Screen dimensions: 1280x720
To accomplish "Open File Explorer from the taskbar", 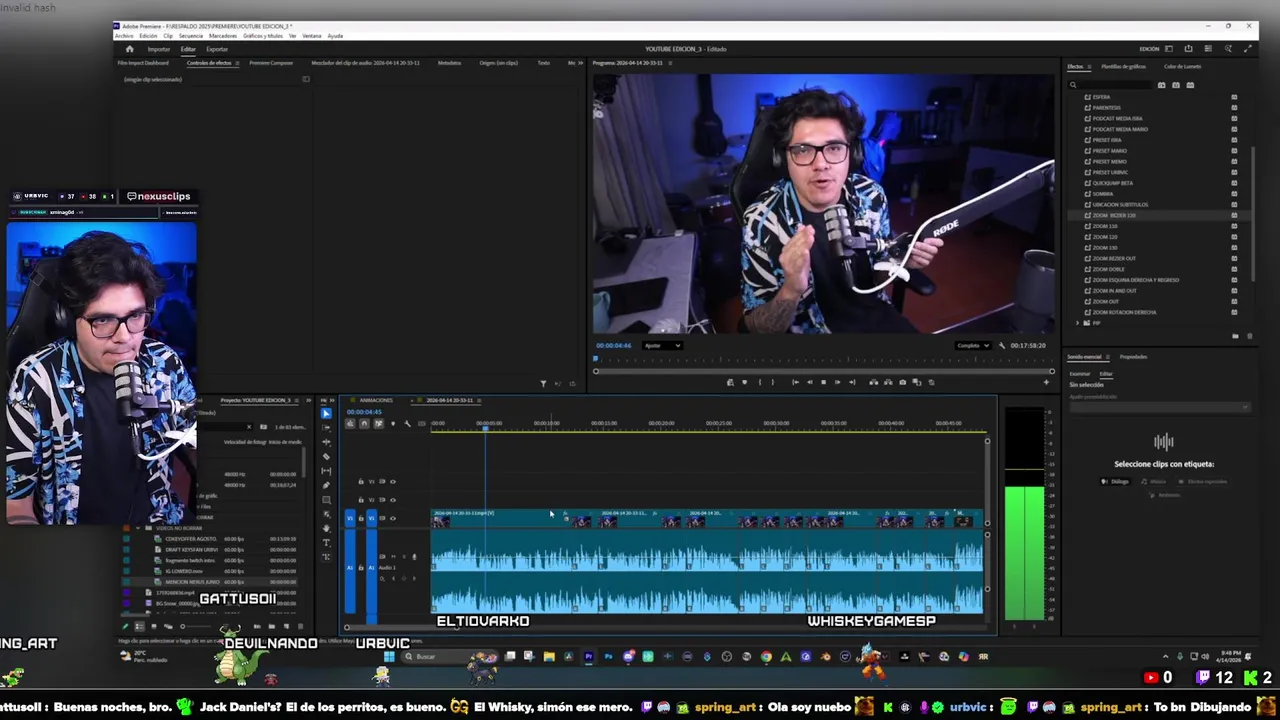I will pos(549,657).
